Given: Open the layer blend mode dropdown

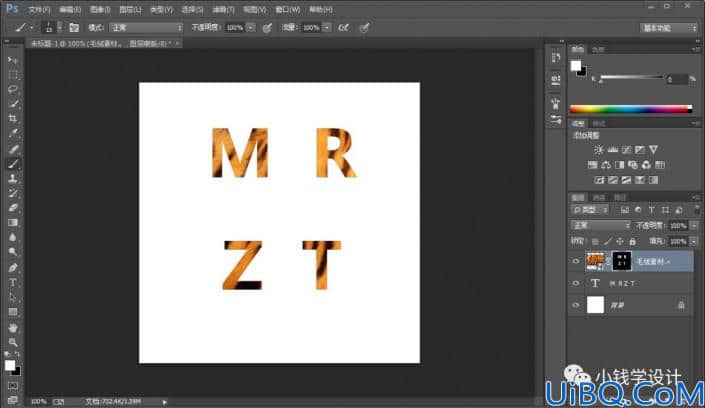Looking at the screenshot, I should point(600,225).
